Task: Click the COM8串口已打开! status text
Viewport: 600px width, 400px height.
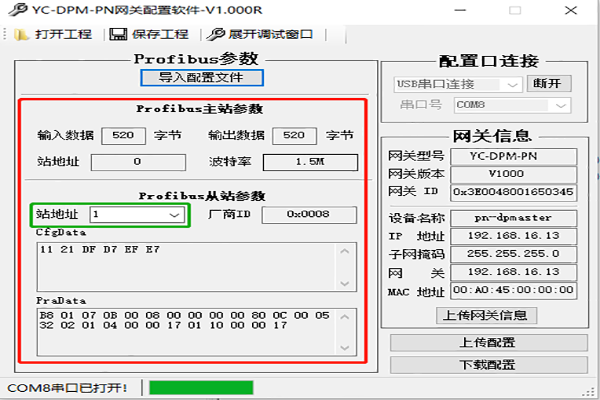Action: click(x=67, y=388)
